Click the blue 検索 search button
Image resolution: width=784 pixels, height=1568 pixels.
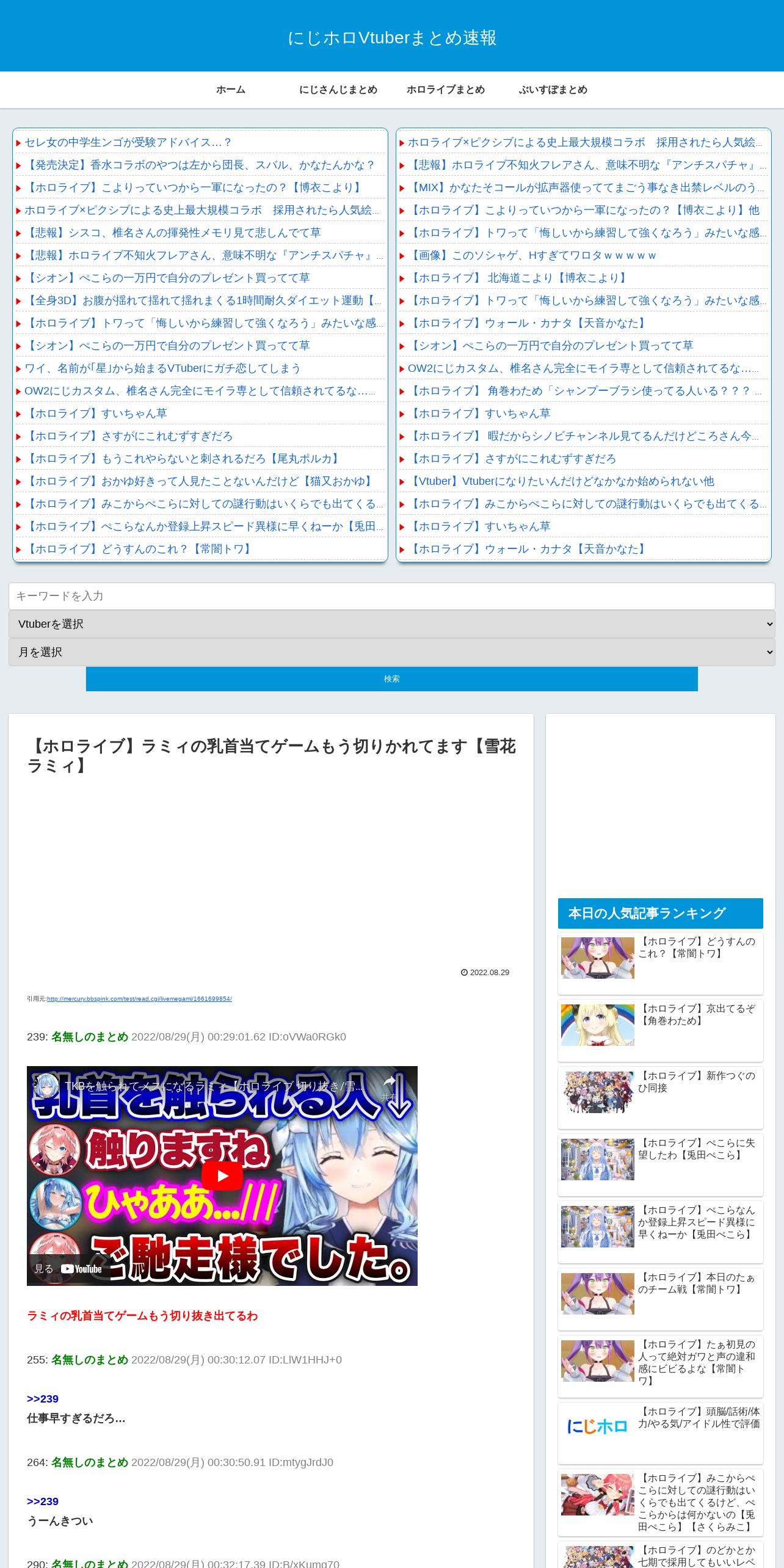point(392,679)
